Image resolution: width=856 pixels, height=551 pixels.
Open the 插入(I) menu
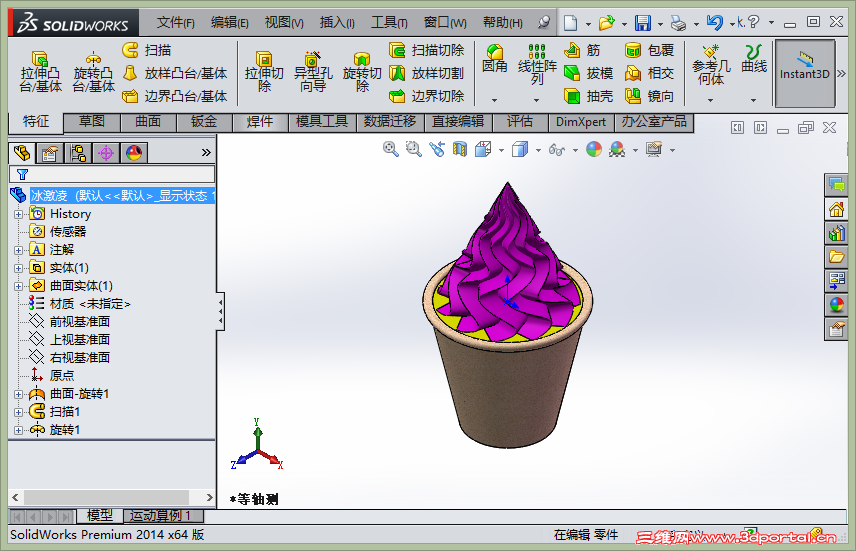[x=337, y=22]
